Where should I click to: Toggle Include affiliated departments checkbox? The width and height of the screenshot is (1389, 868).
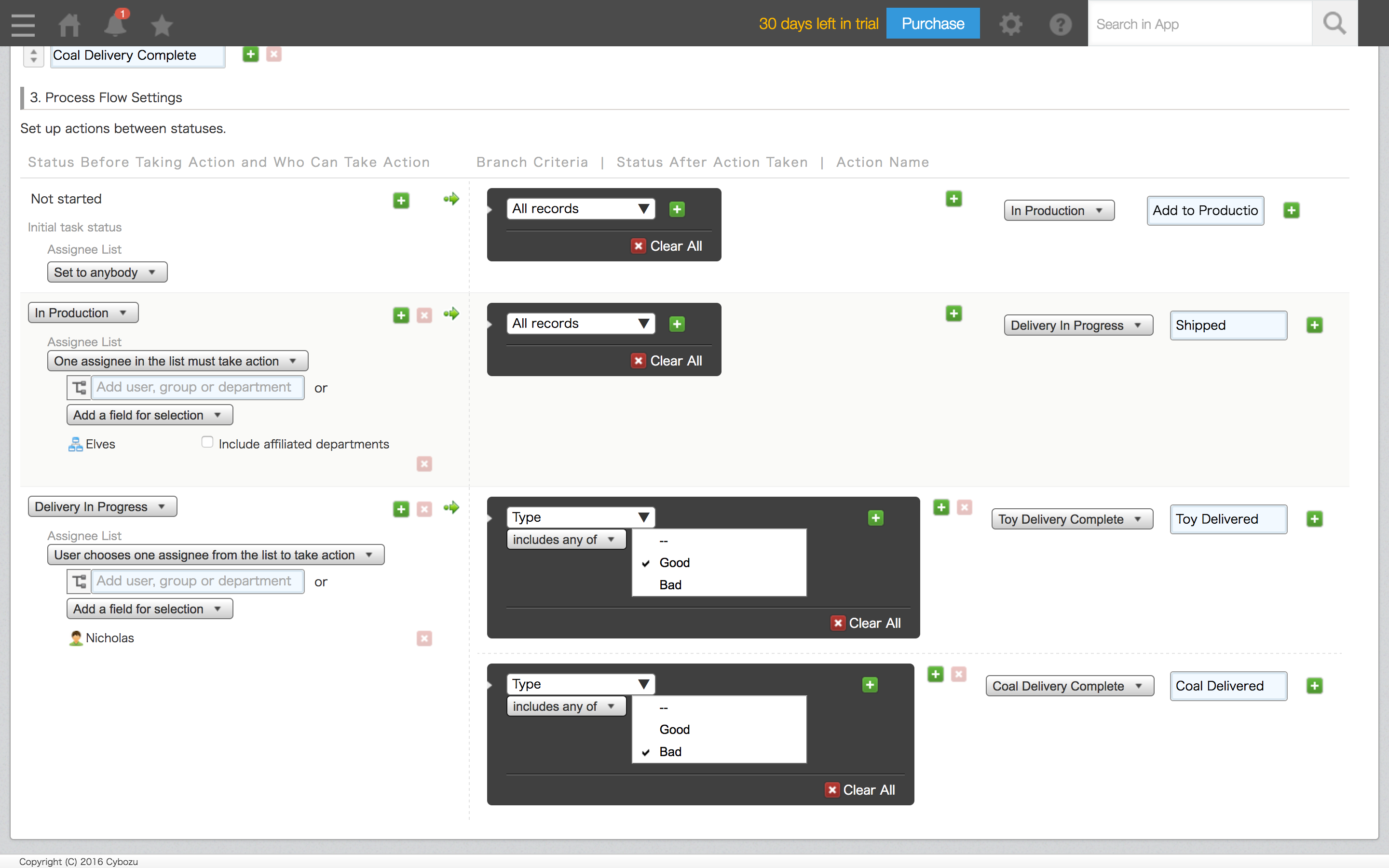(x=207, y=442)
